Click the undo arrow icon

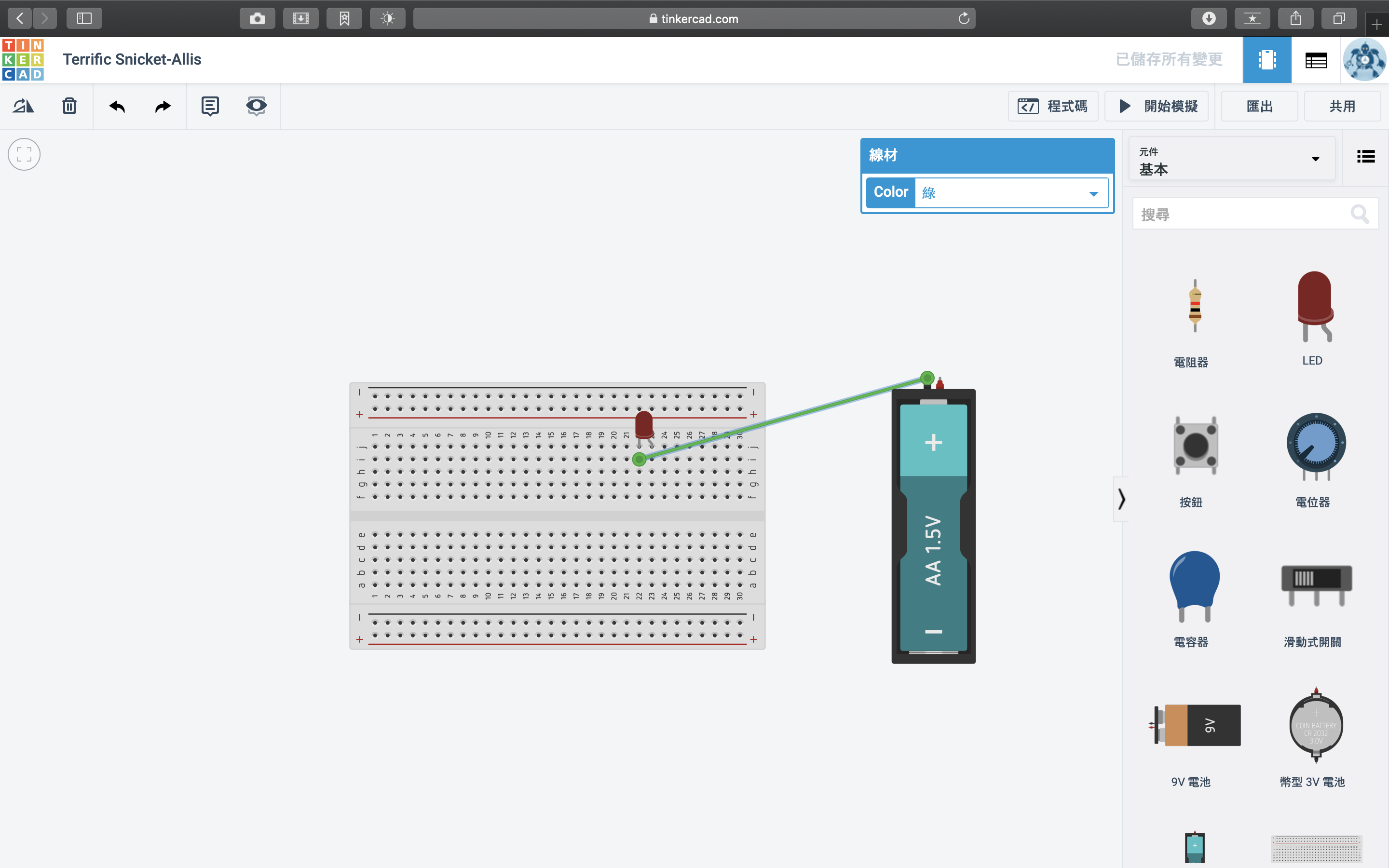(117, 106)
